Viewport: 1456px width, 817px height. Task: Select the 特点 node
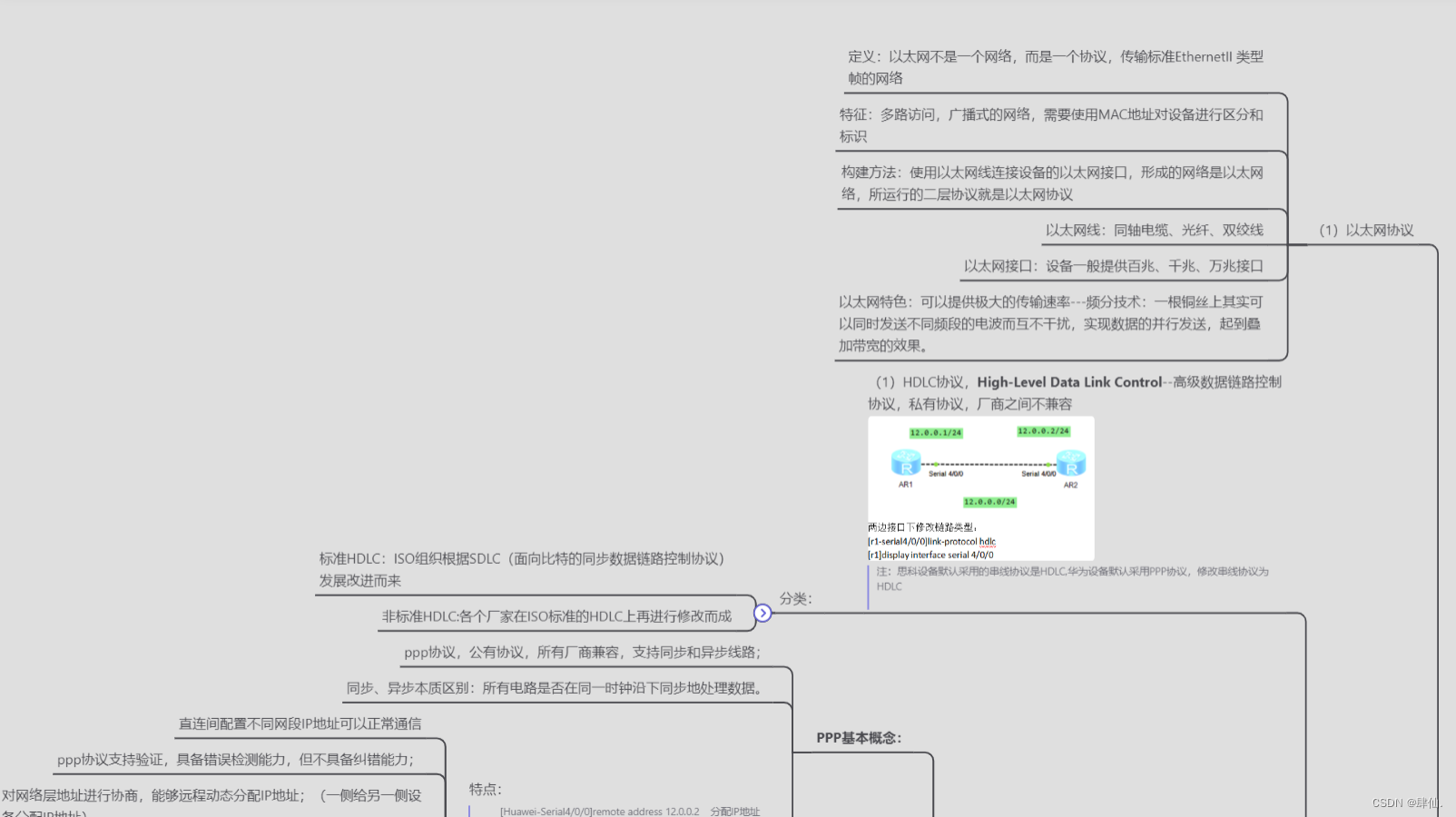tap(486, 789)
